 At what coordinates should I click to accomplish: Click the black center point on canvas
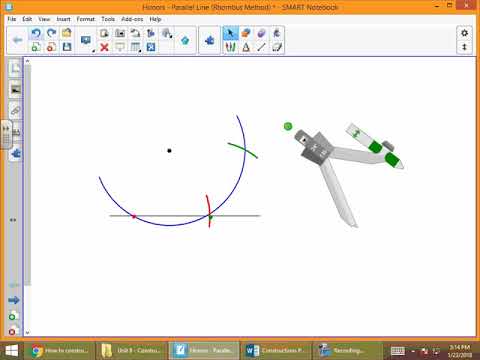[x=169, y=151]
